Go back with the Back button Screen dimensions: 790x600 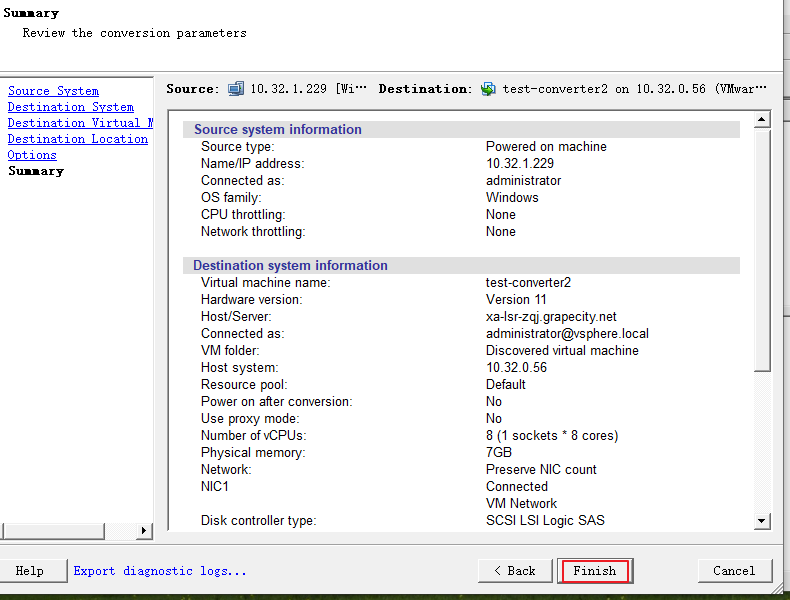pos(514,571)
